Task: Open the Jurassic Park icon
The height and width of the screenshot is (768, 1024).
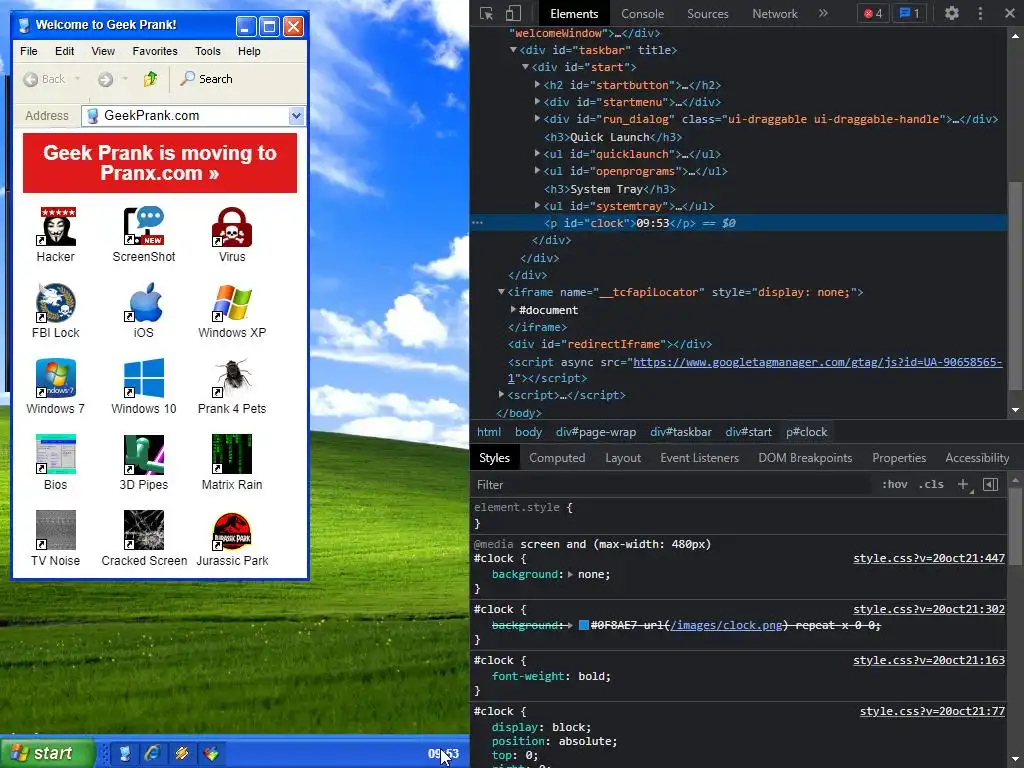Action: tap(232, 530)
